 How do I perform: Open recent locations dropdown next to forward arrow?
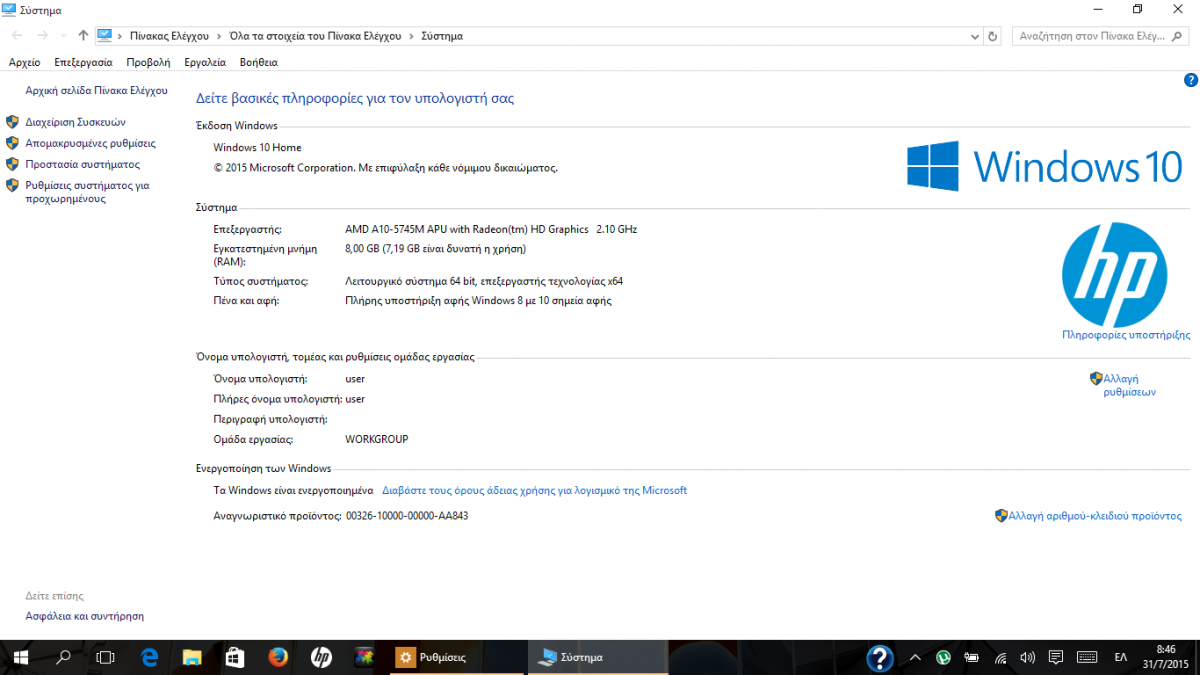[63, 36]
